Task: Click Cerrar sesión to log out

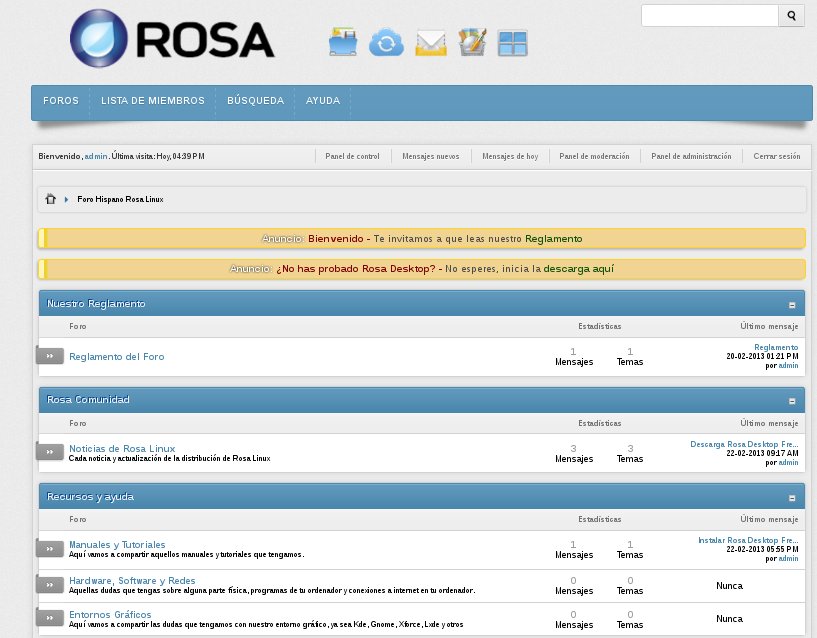Action: click(777, 156)
